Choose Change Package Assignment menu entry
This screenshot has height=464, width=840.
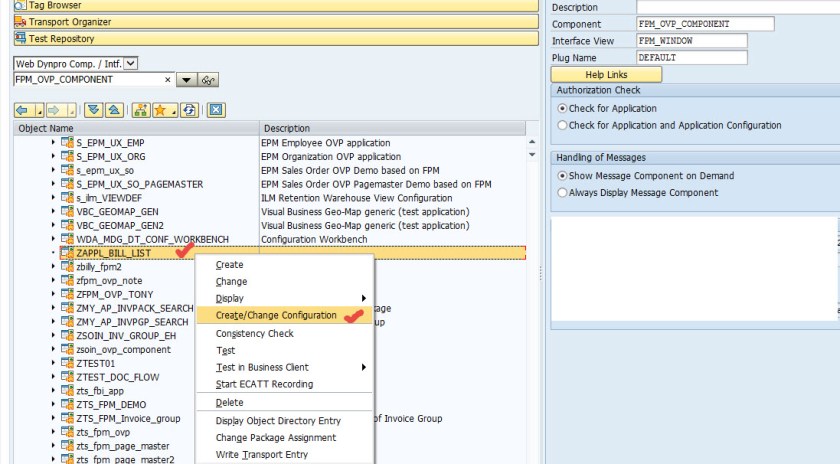pos(284,438)
